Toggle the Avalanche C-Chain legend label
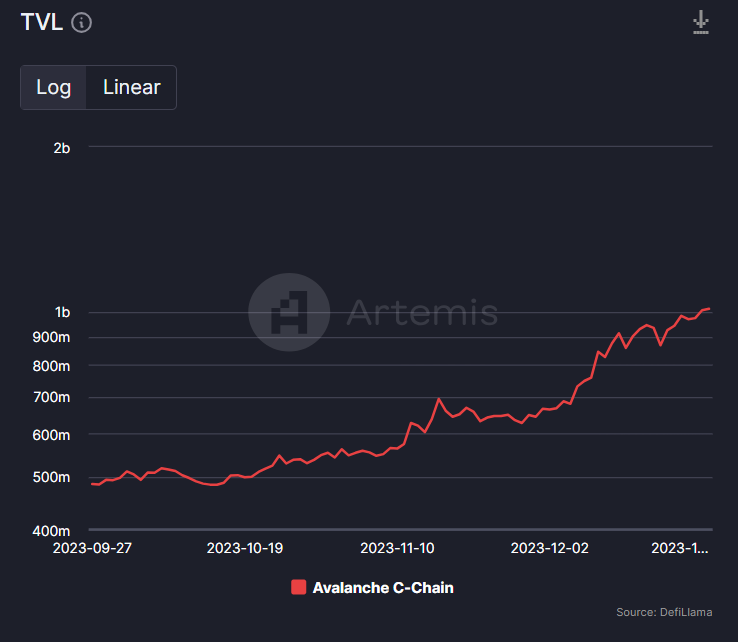738x642 pixels. [383, 588]
